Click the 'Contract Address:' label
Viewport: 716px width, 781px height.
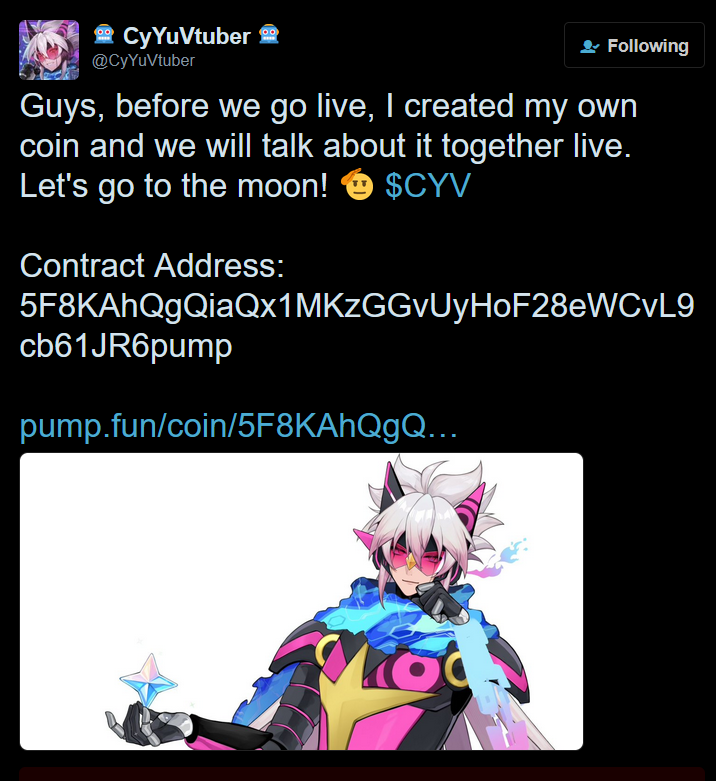(x=152, y=265)
